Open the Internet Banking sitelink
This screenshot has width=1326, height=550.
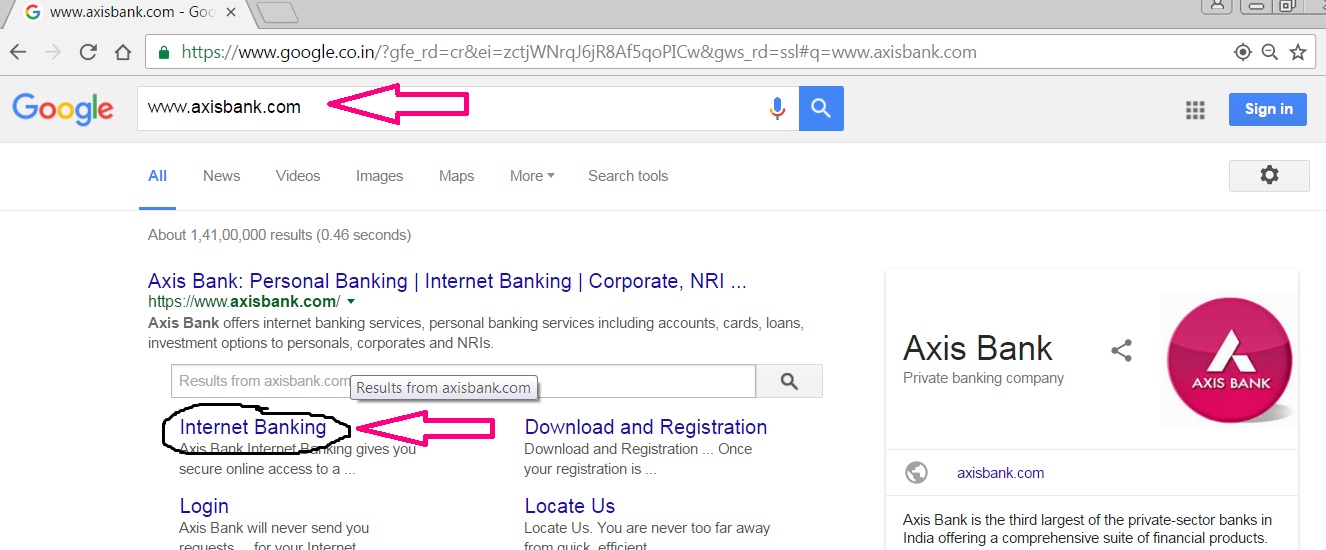click(253, 427)
